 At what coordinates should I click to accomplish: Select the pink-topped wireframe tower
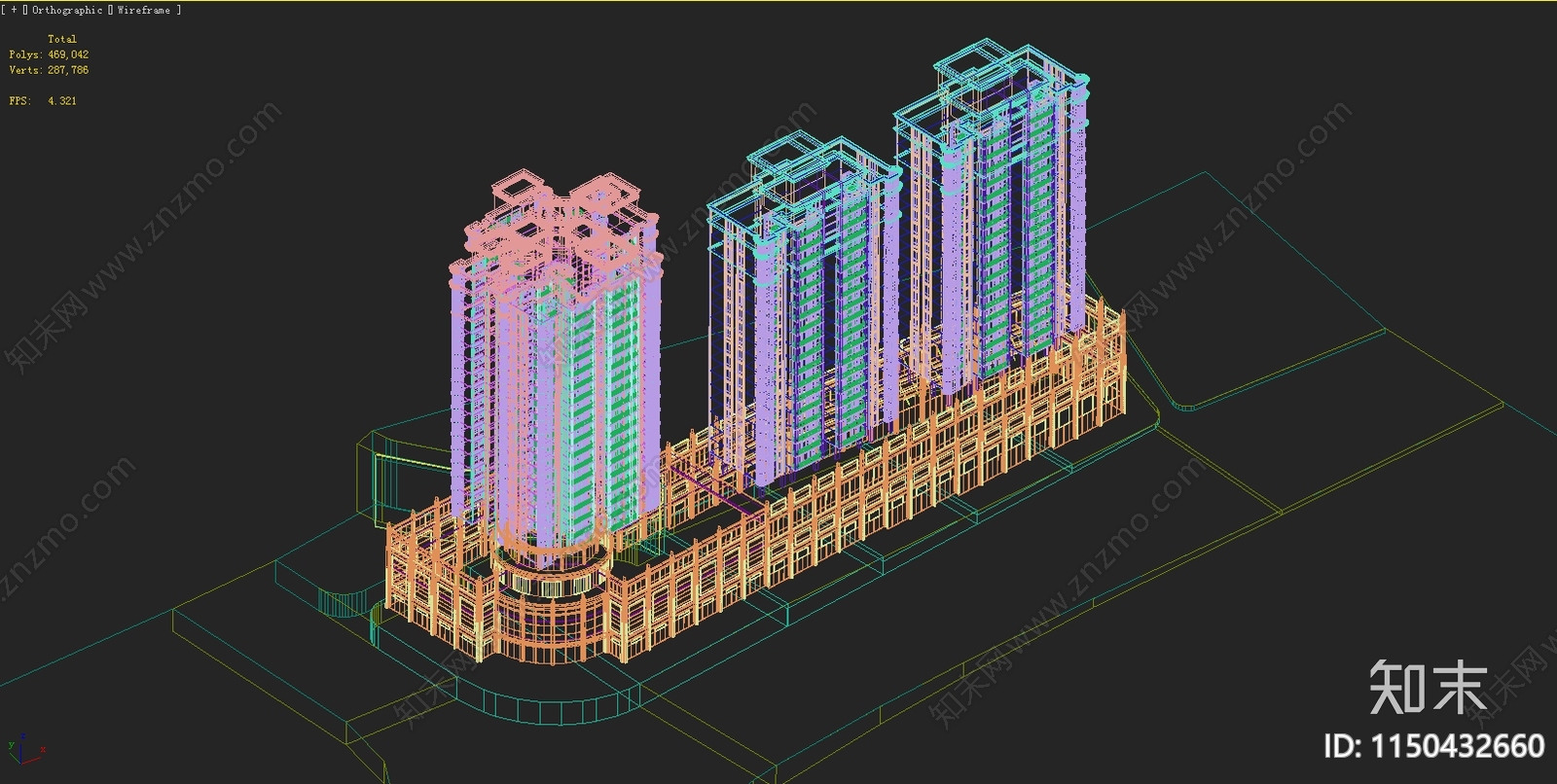[556, 370]
